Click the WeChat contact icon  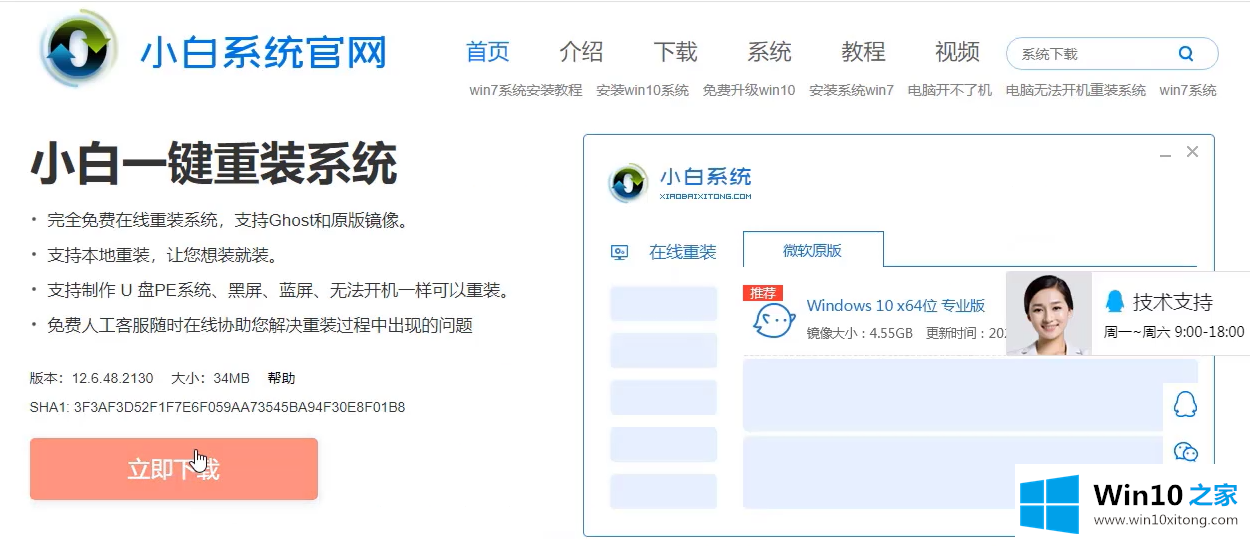pos(1186,452)
